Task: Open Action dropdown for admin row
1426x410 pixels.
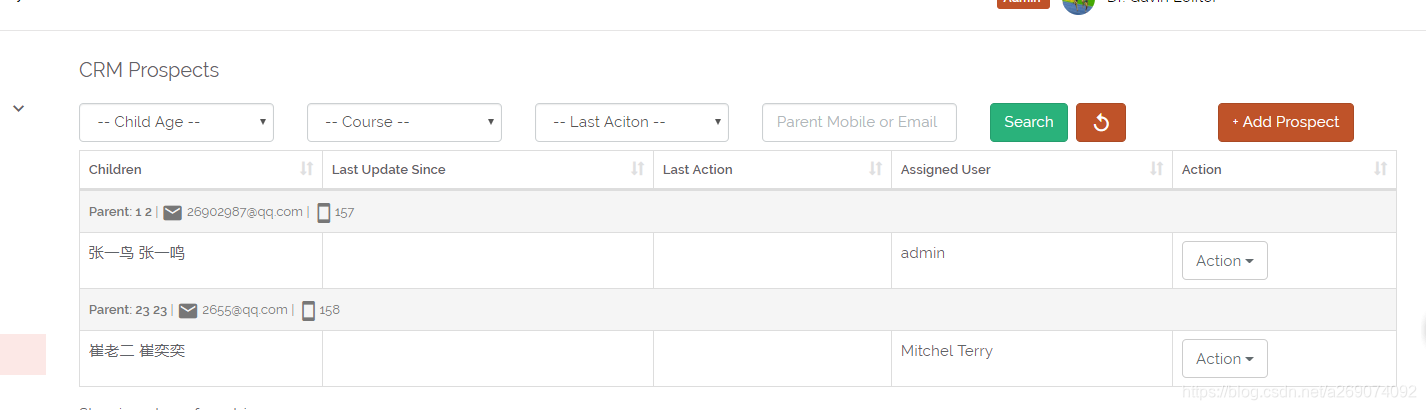Action: coord(1224,261)
